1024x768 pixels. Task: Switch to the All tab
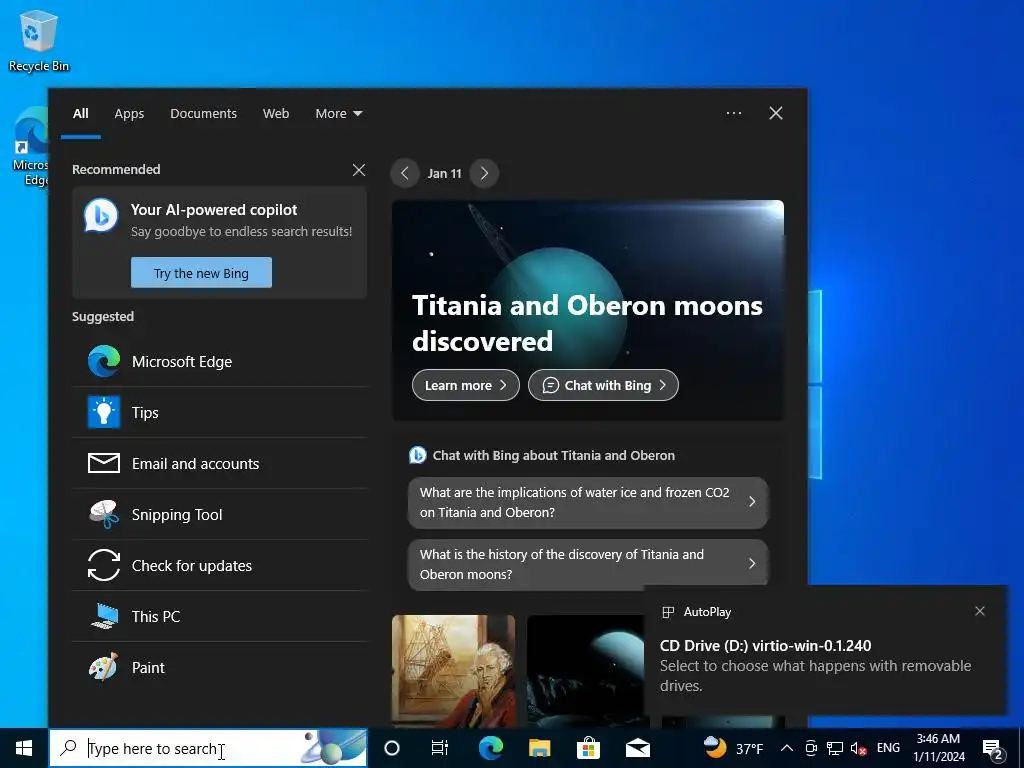click(x=80, y=114)
